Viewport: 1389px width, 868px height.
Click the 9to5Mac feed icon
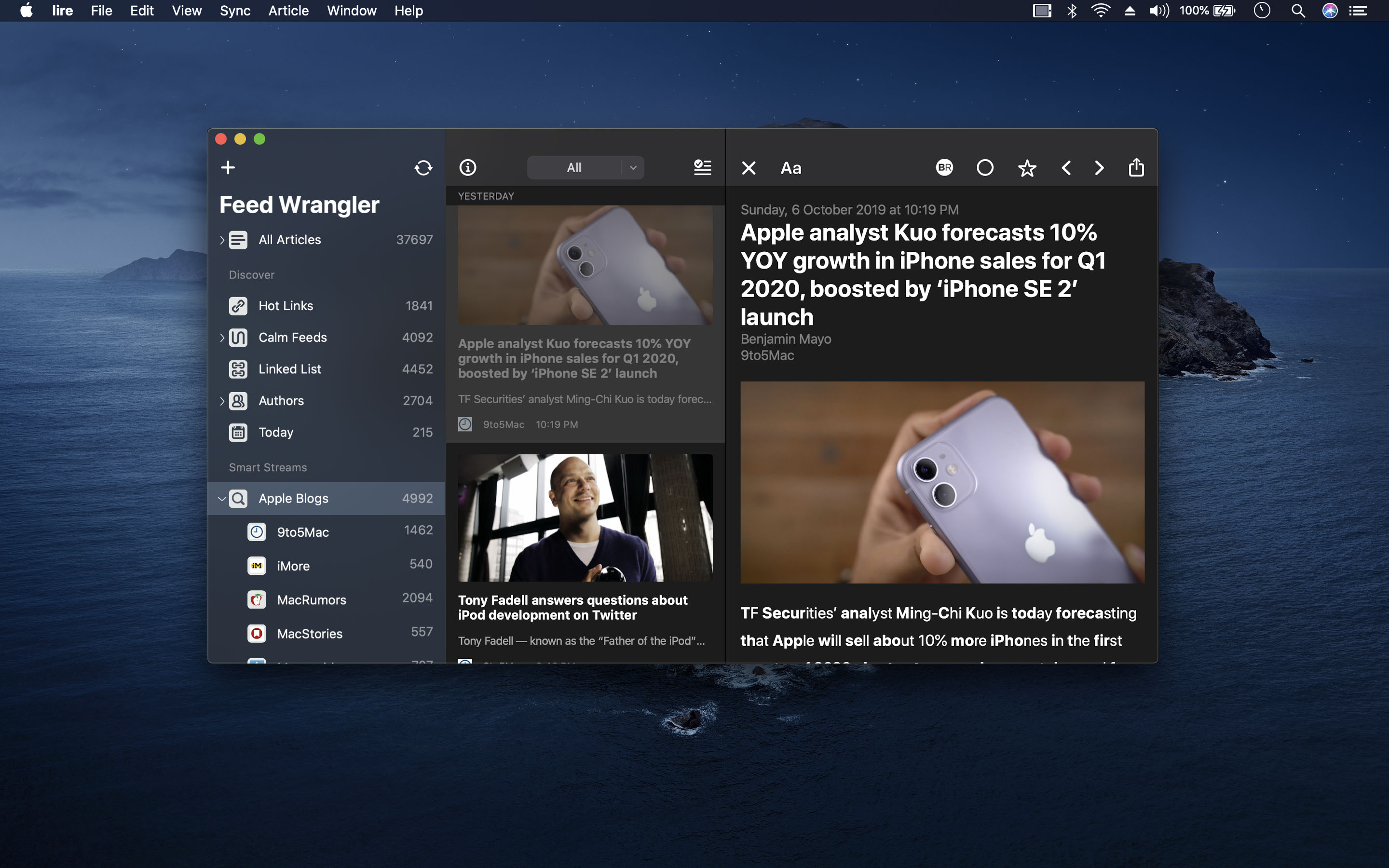click(257, 532)
